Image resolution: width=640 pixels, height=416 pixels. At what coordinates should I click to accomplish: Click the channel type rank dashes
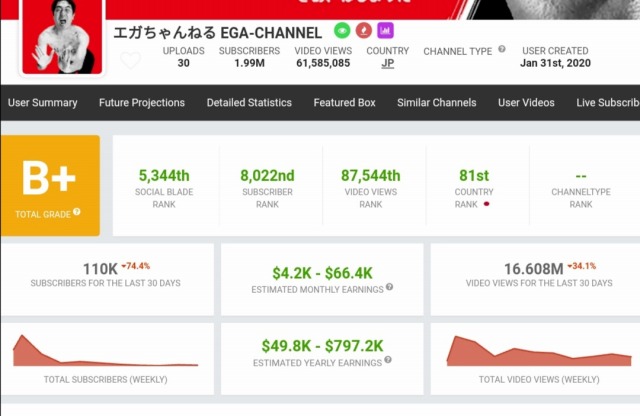tap(581, 176)
